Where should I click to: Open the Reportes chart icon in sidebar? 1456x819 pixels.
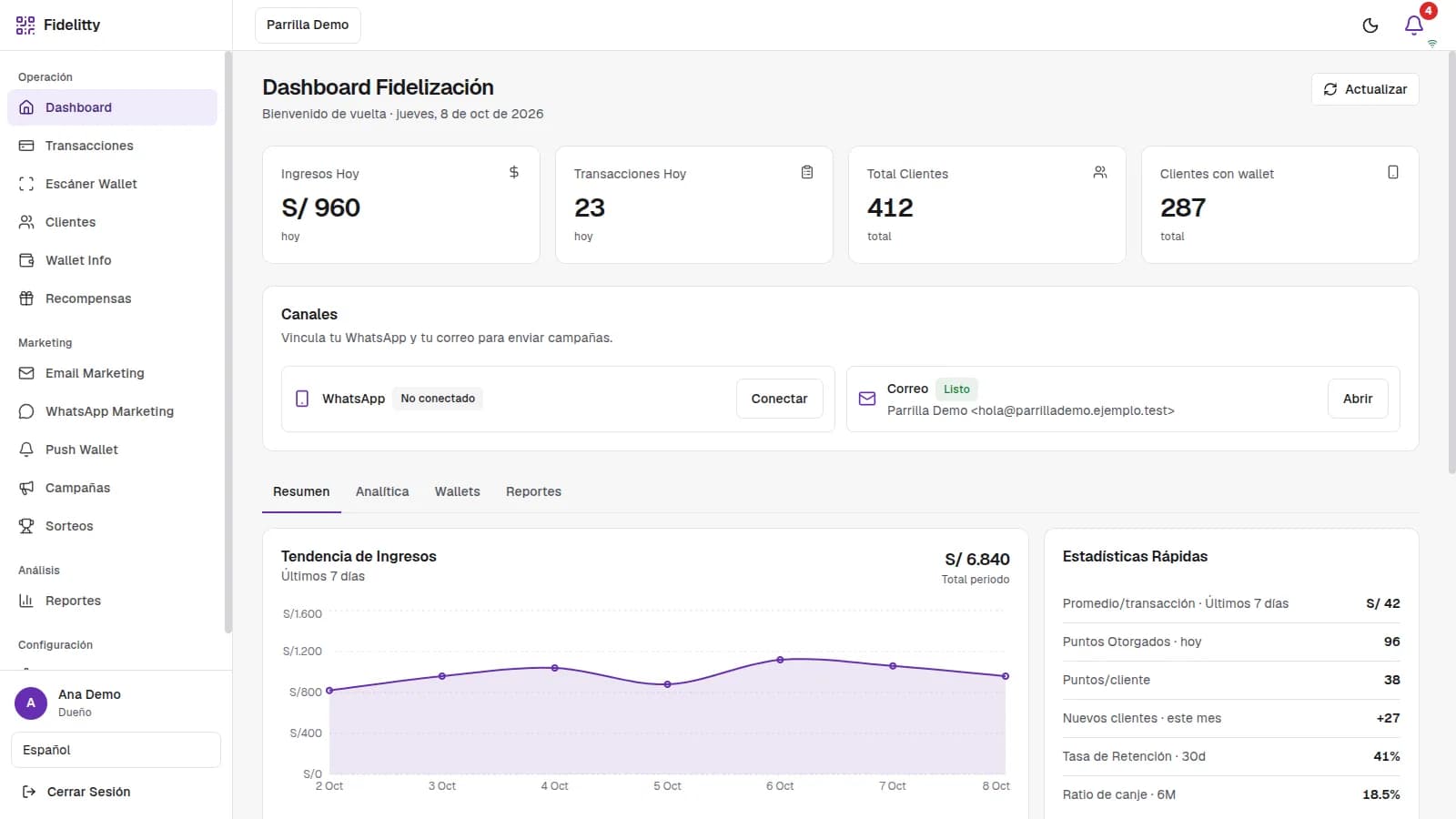26,601
